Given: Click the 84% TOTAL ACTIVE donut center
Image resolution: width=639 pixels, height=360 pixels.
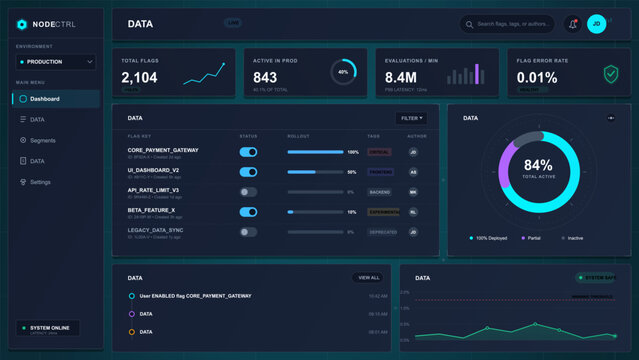Looking at the screenshot, I should [538, 168].
